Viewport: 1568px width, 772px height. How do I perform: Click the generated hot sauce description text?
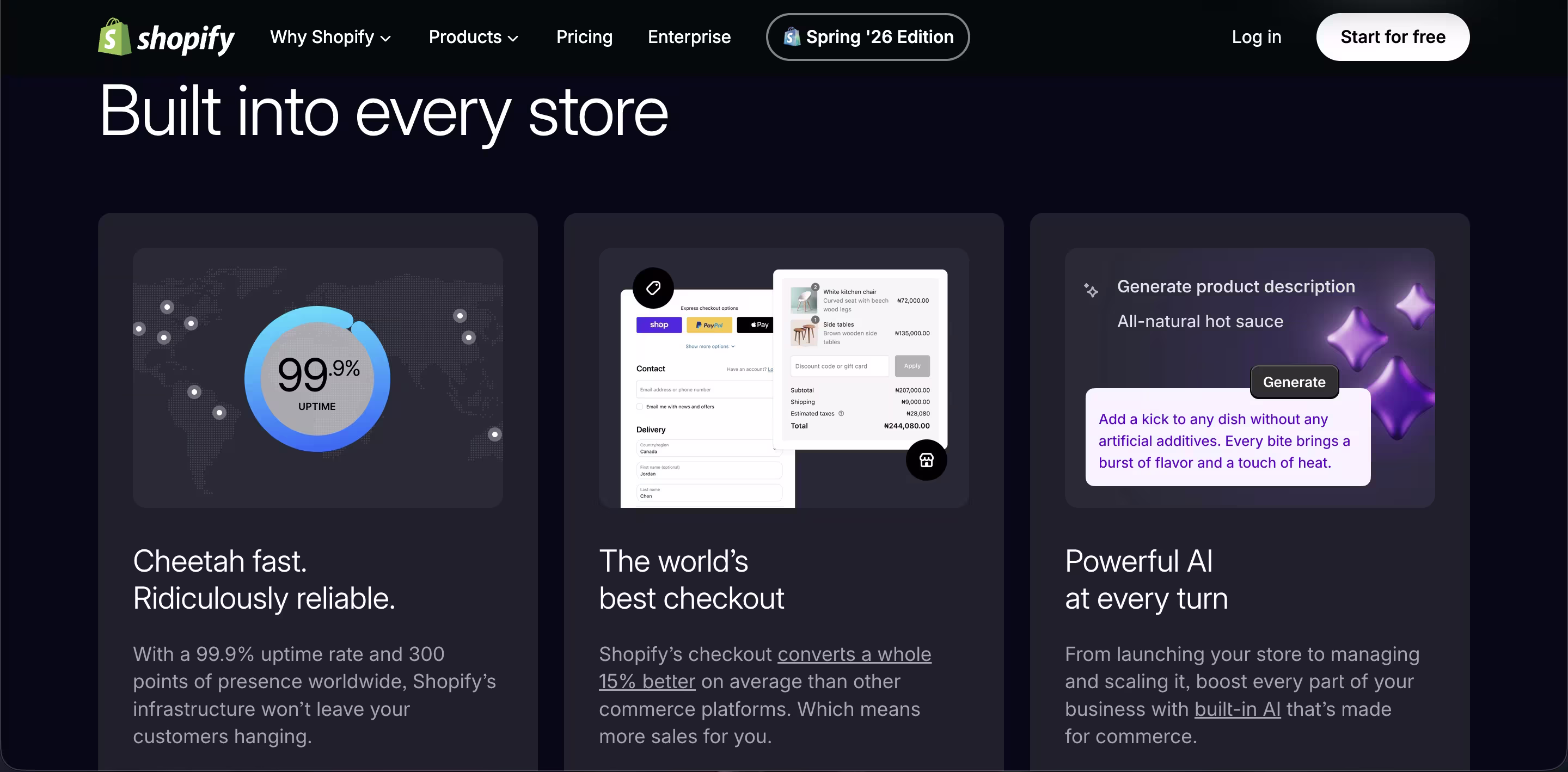(1223, 441)
